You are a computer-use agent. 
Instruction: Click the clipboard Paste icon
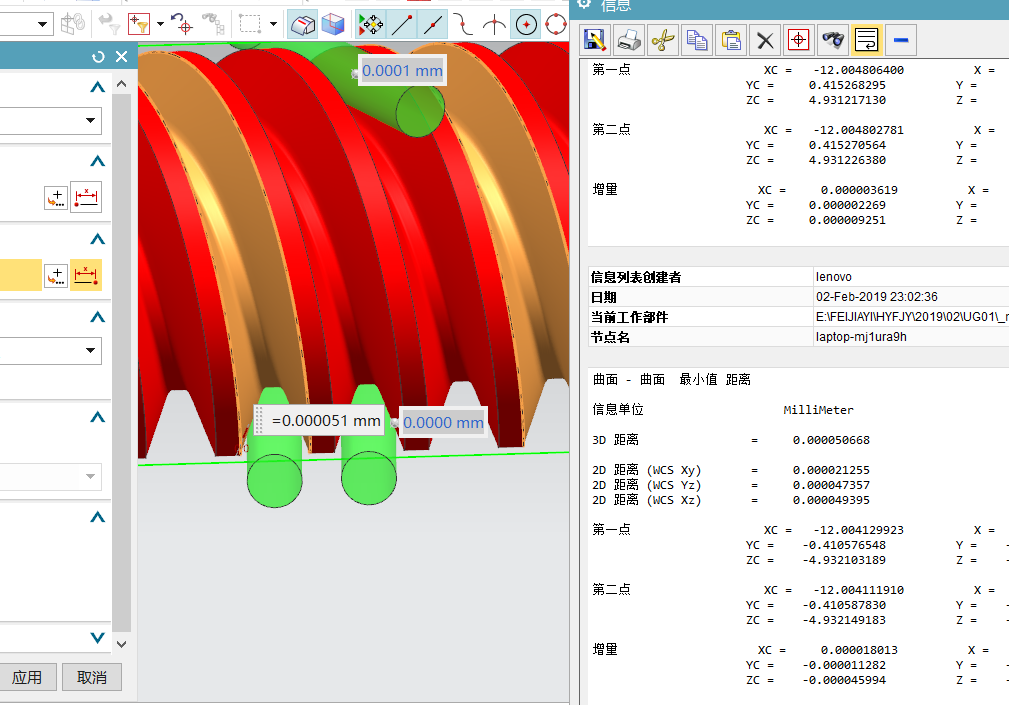731,41
